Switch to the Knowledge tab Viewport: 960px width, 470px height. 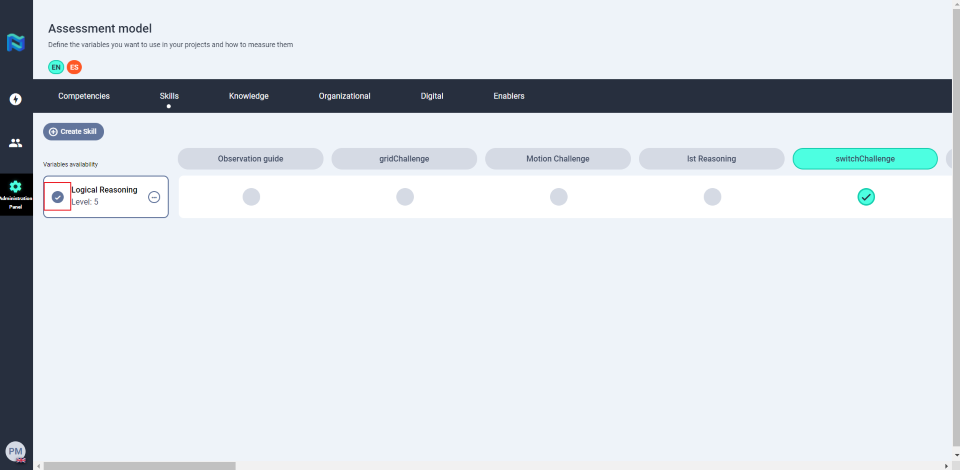[248, 96]
